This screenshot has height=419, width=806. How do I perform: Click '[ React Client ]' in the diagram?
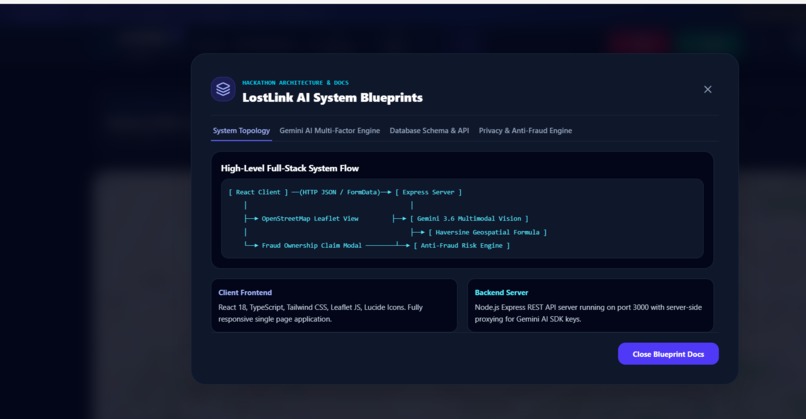(258, 192)
